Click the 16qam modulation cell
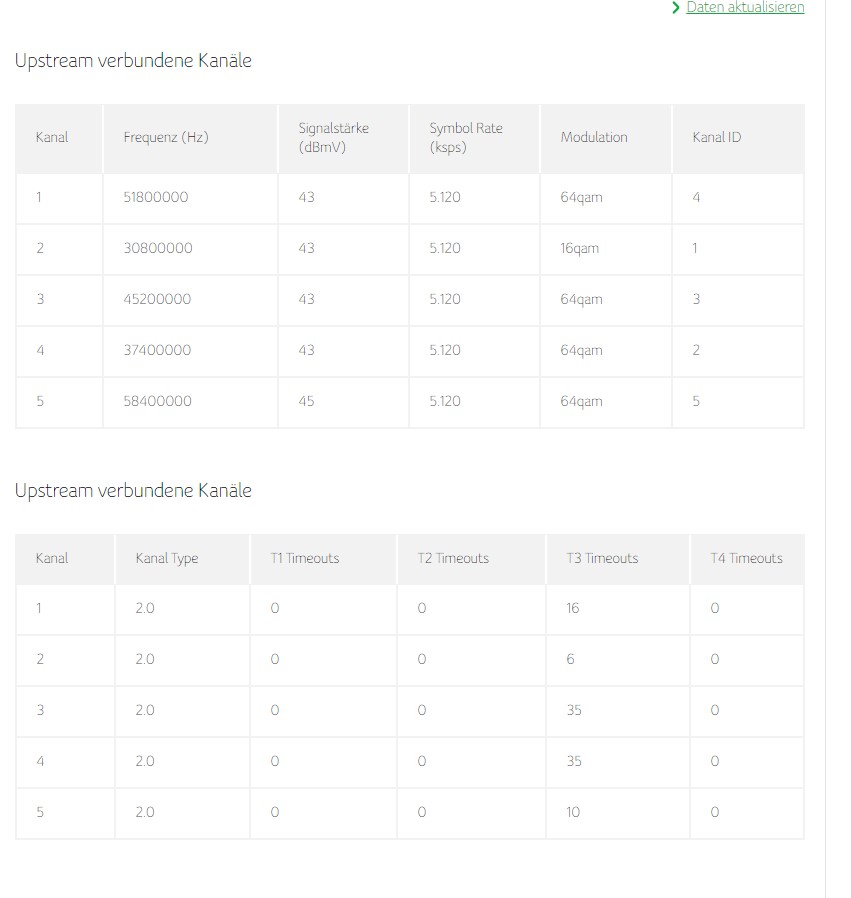 pyautogui.click(x=580, y=249)
